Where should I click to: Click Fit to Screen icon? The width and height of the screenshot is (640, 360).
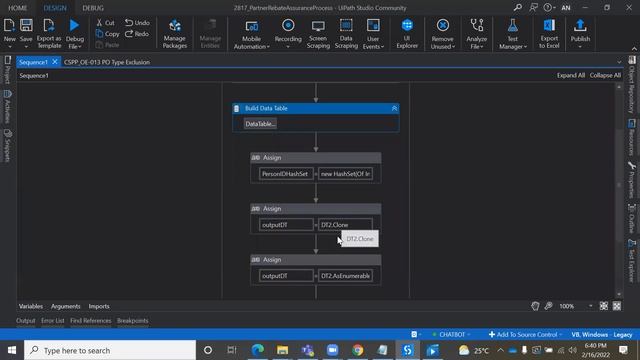pyautogui.click(x=604, y=306)
